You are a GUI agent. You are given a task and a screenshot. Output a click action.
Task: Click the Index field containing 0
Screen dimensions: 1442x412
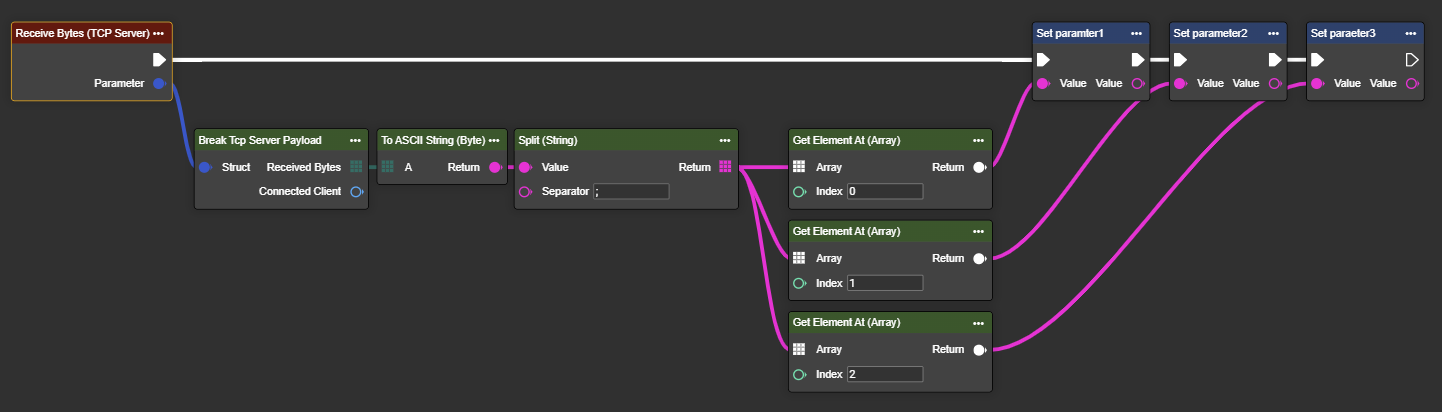tap(884, 191)
